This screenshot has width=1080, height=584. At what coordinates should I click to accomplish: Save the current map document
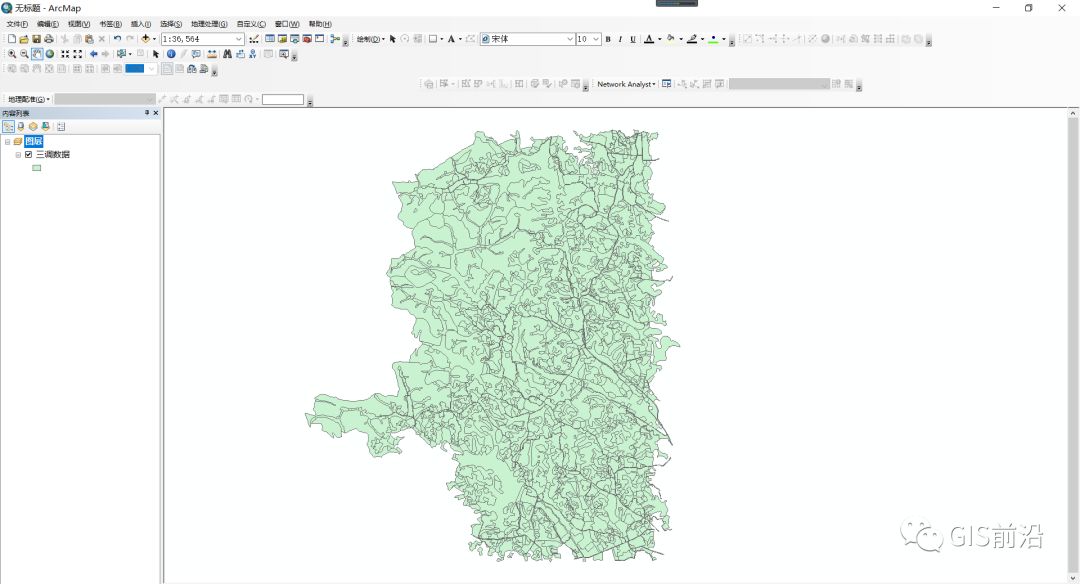[x=37, y=39]
